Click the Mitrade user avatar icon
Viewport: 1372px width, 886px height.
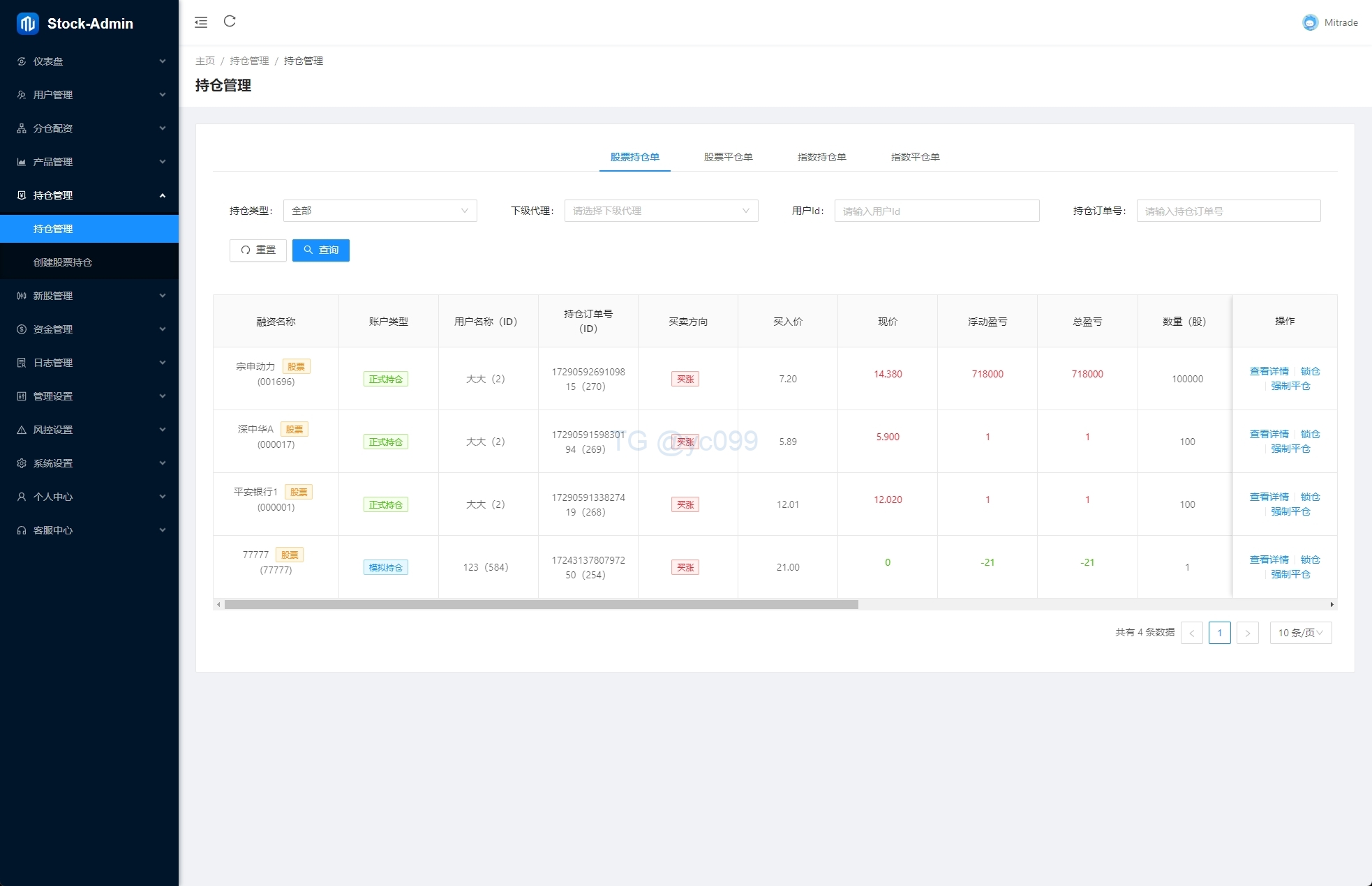click(1310, 22)
